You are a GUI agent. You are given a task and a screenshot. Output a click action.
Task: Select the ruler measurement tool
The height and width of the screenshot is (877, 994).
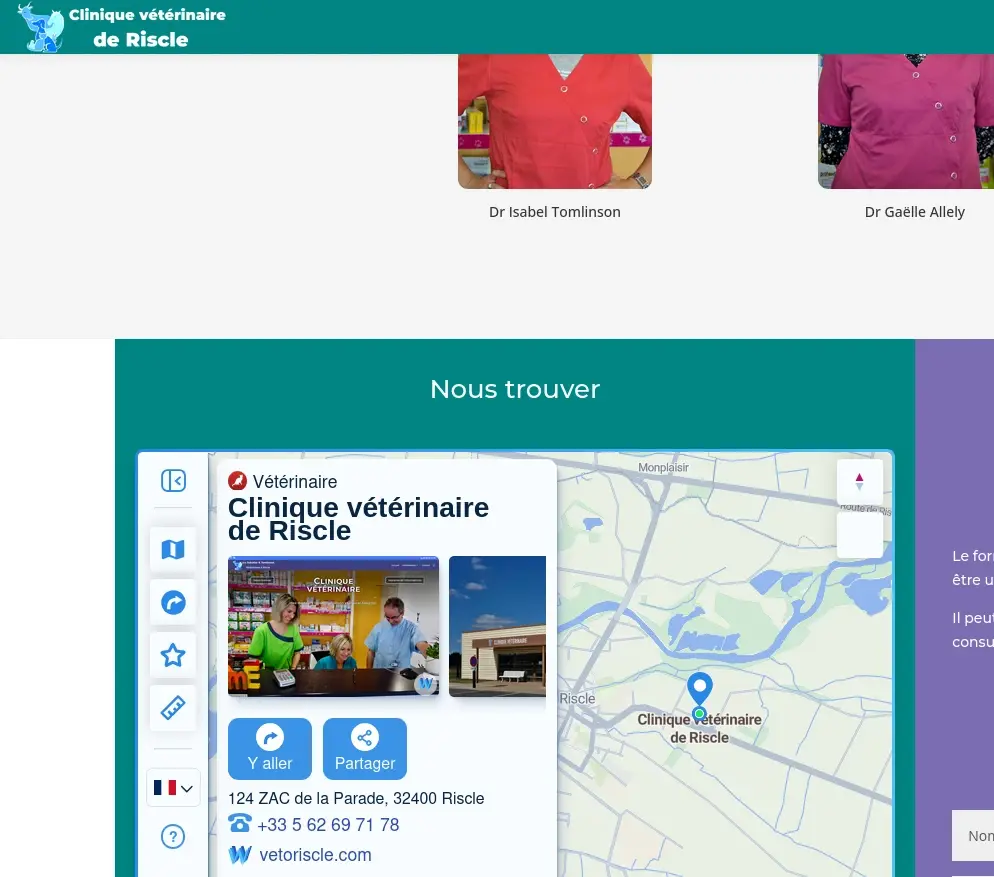pyautogui.click(x=173, y=708)
